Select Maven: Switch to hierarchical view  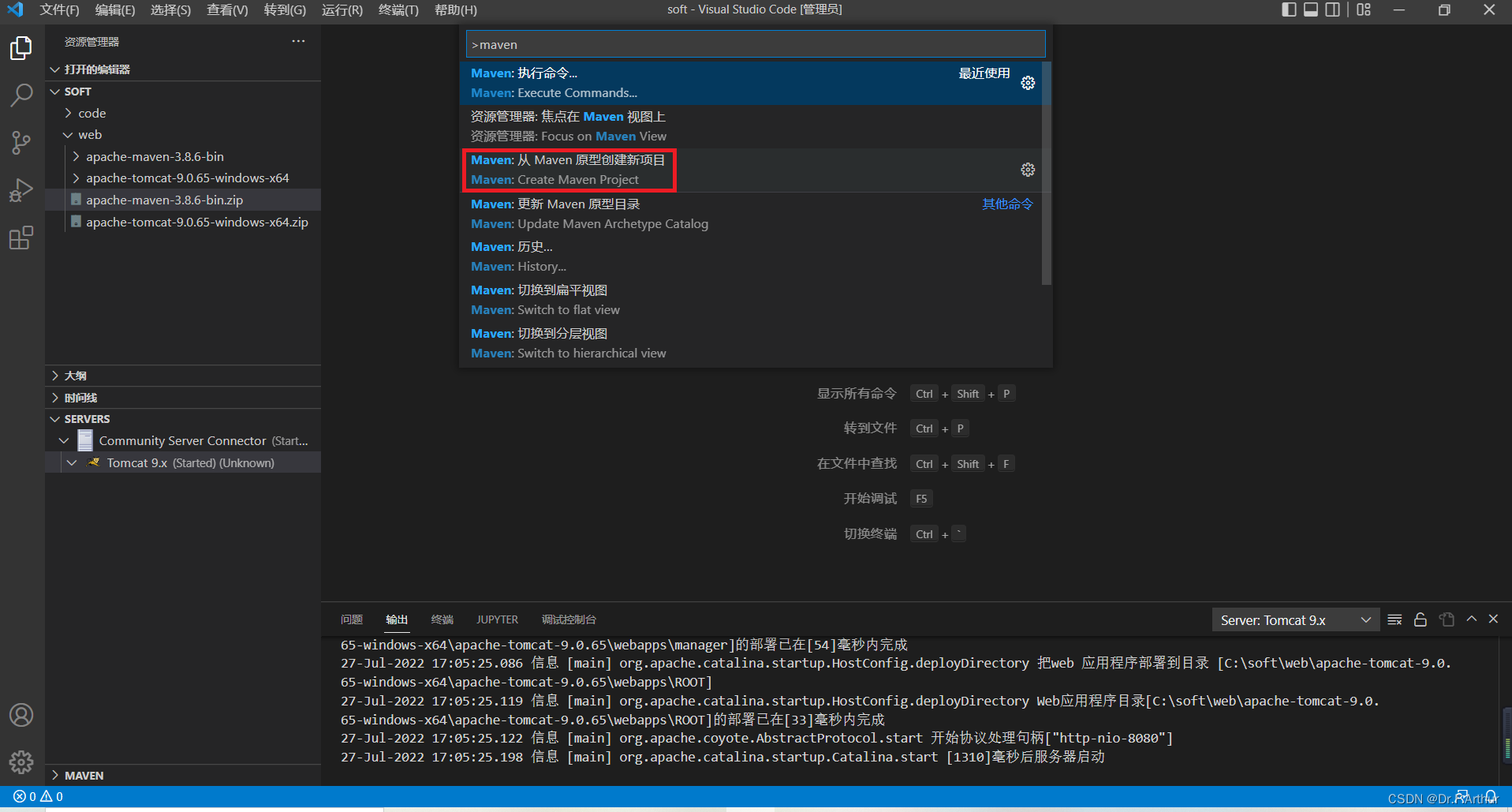[751, 343]
